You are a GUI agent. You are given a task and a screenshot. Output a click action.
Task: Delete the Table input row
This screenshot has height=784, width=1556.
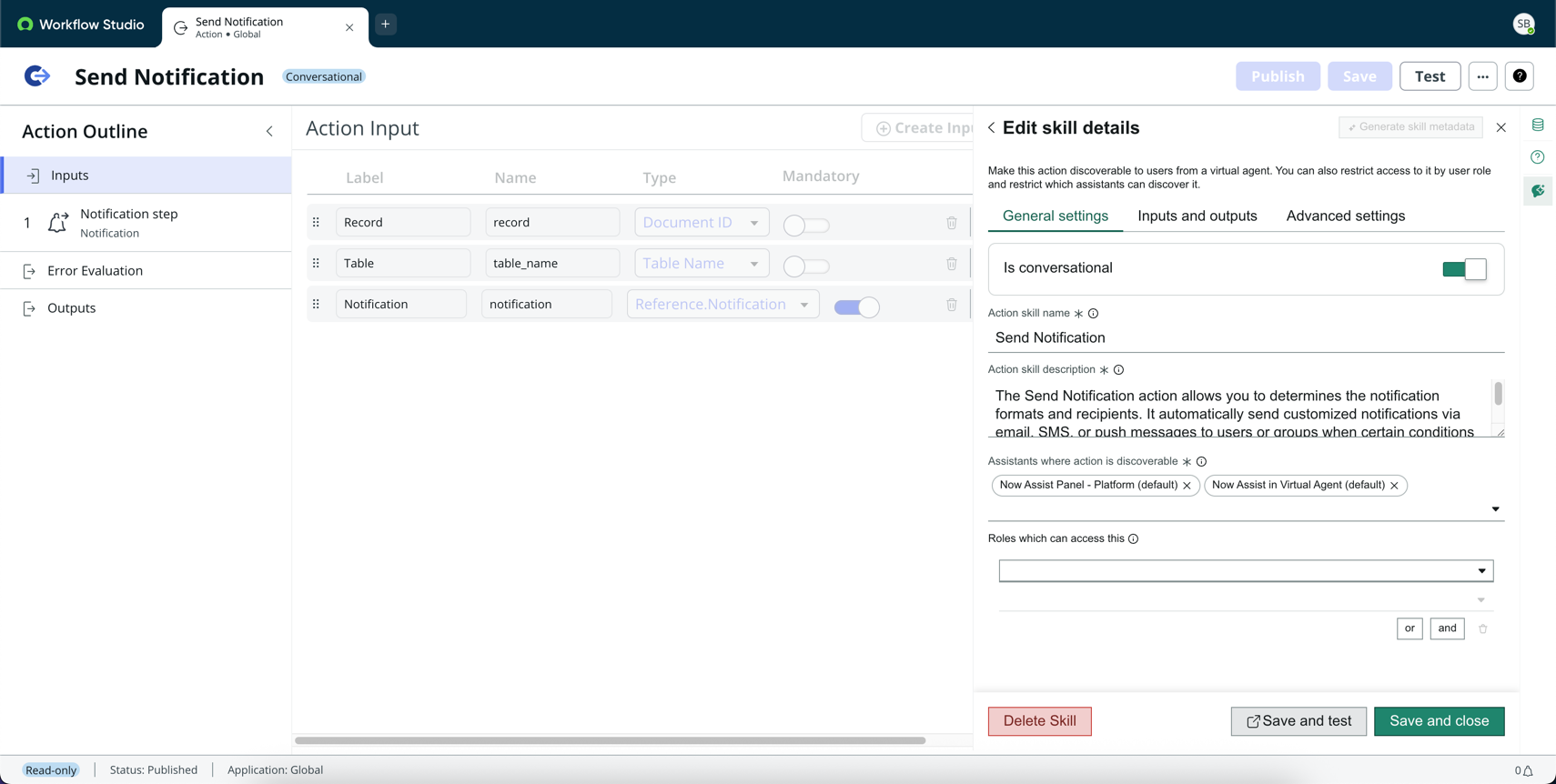click(x=952, y=264)
